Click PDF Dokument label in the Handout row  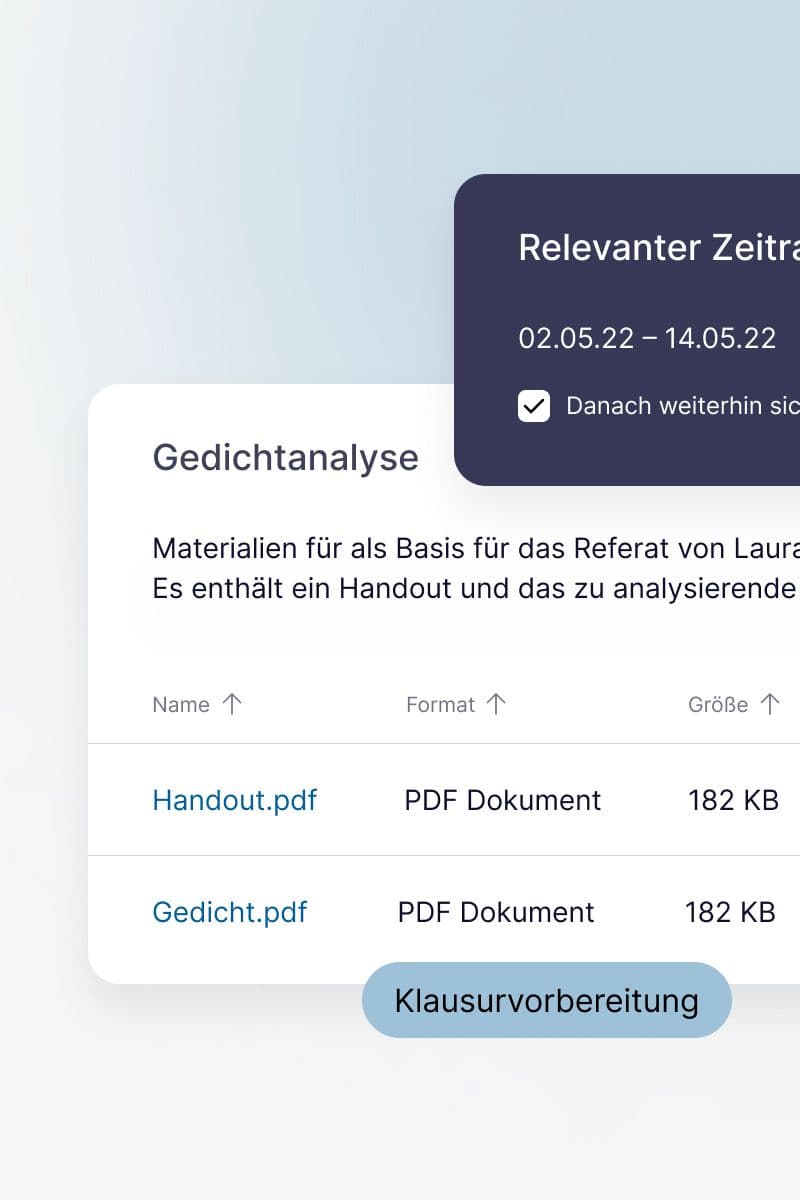[x=502, y=800]
